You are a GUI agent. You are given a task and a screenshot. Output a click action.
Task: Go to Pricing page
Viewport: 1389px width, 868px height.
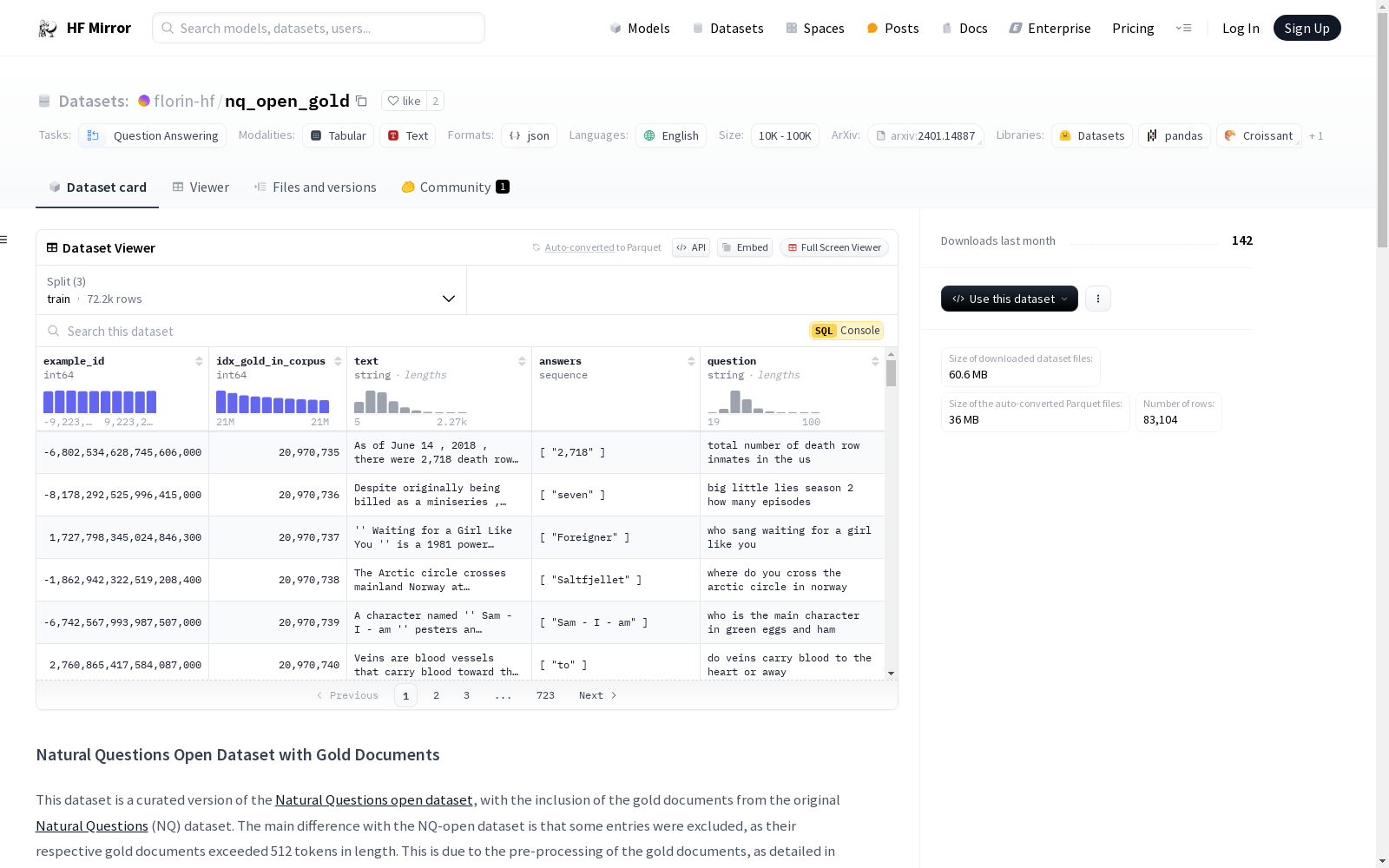[1133, 28]
